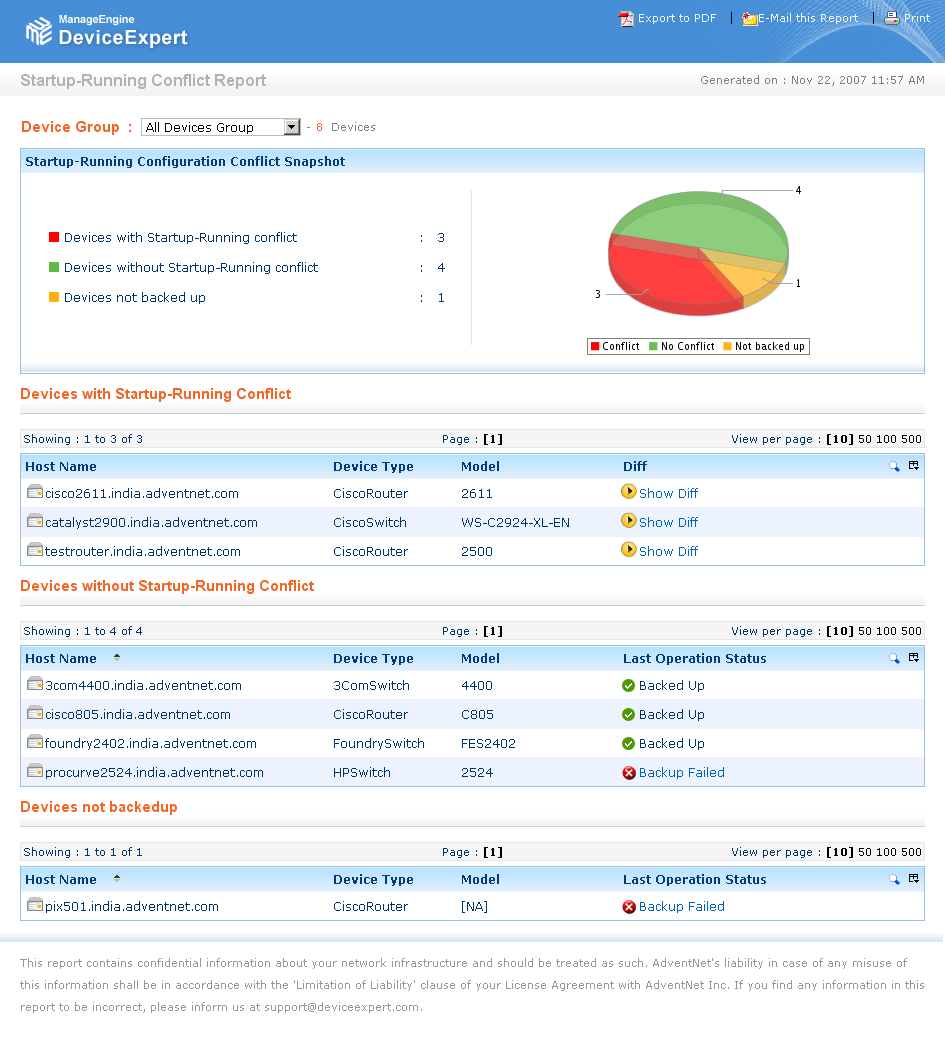Set view per page to 50 in Conflict table
This screenshot has width=945, height=1045.
pyautogui.click(x=864, y=439)
